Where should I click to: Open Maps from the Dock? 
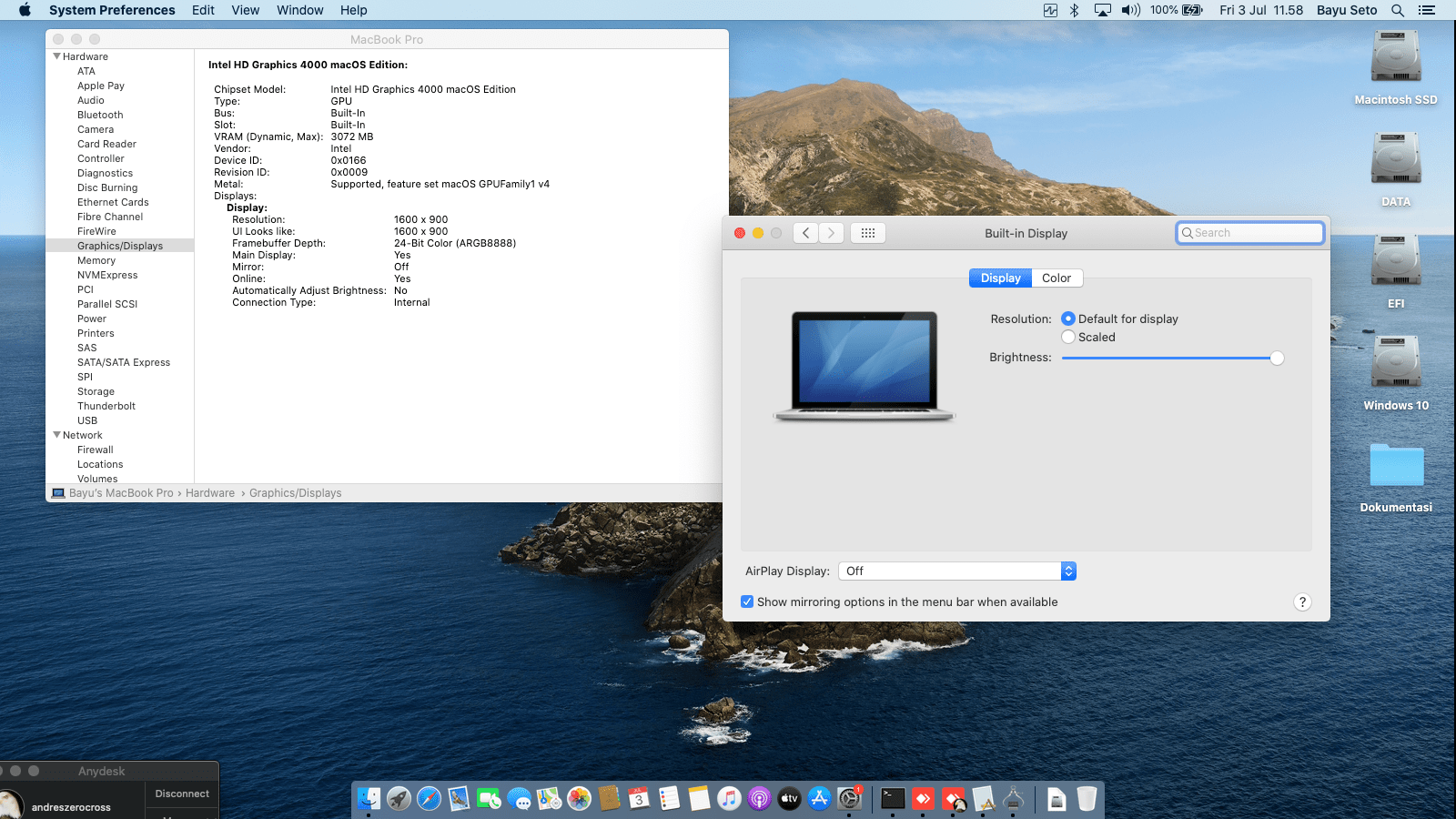coord(549,799)
